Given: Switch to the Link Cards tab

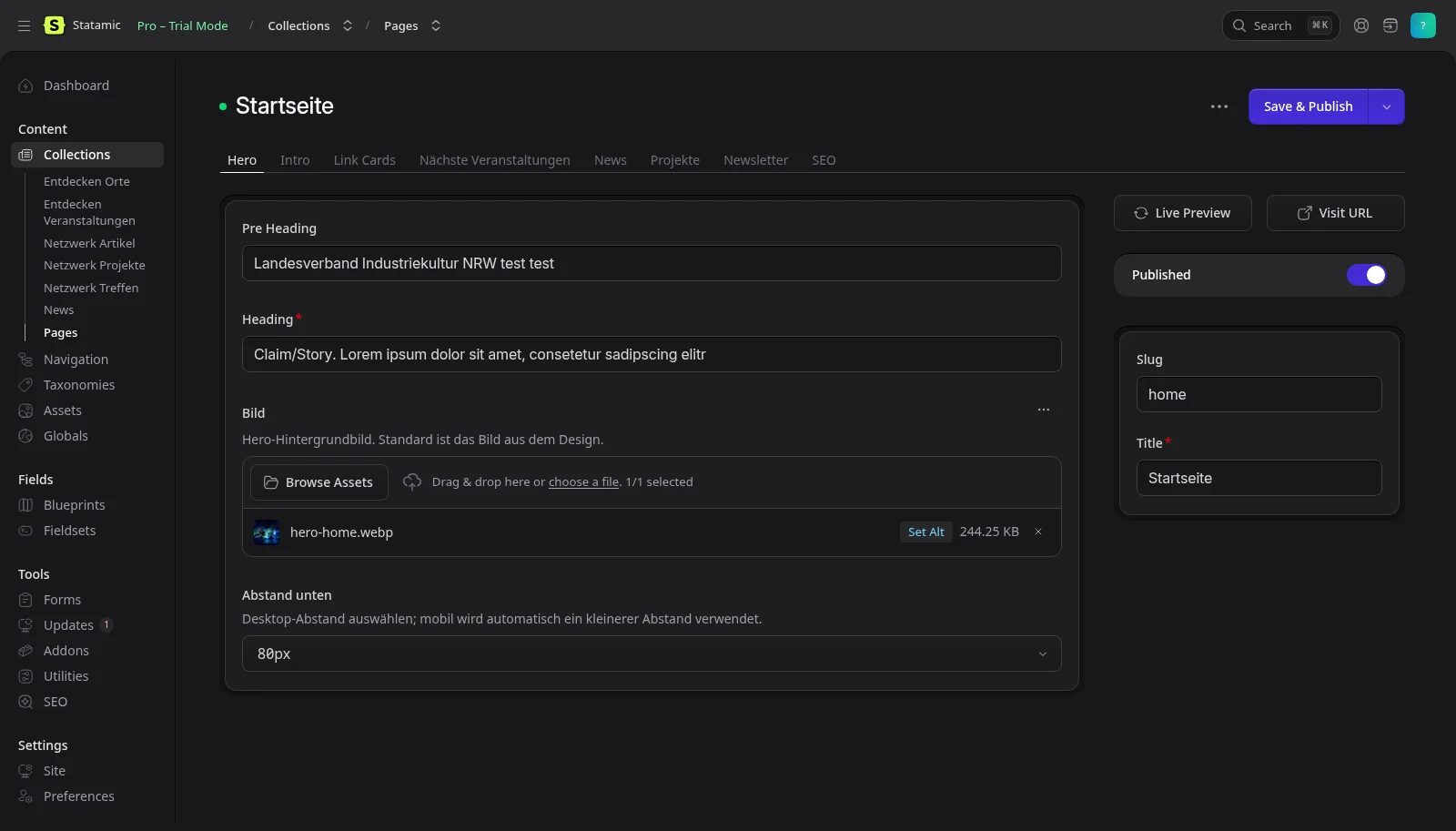Looking at the screenshot, I should [x=365, y=160].
